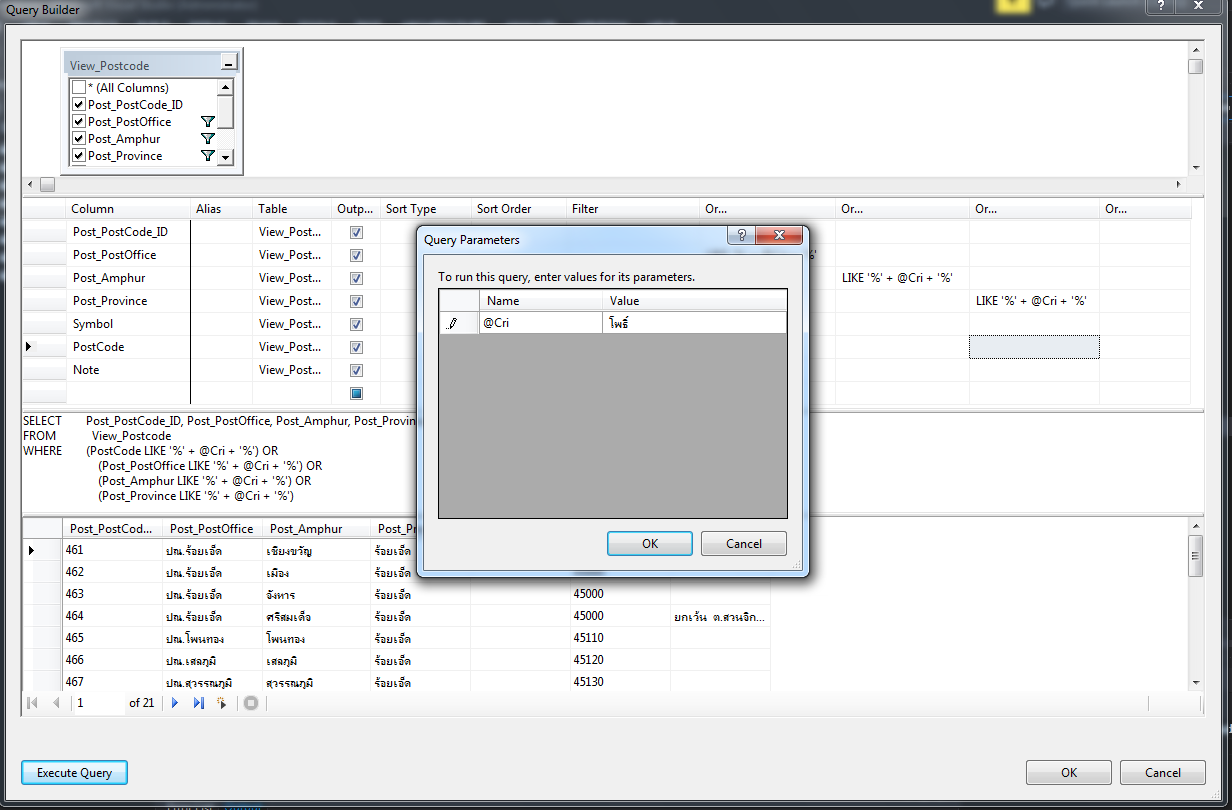Click the Alias column header
The width and height of the screenshot is (1232, 810).
[221, 209]
